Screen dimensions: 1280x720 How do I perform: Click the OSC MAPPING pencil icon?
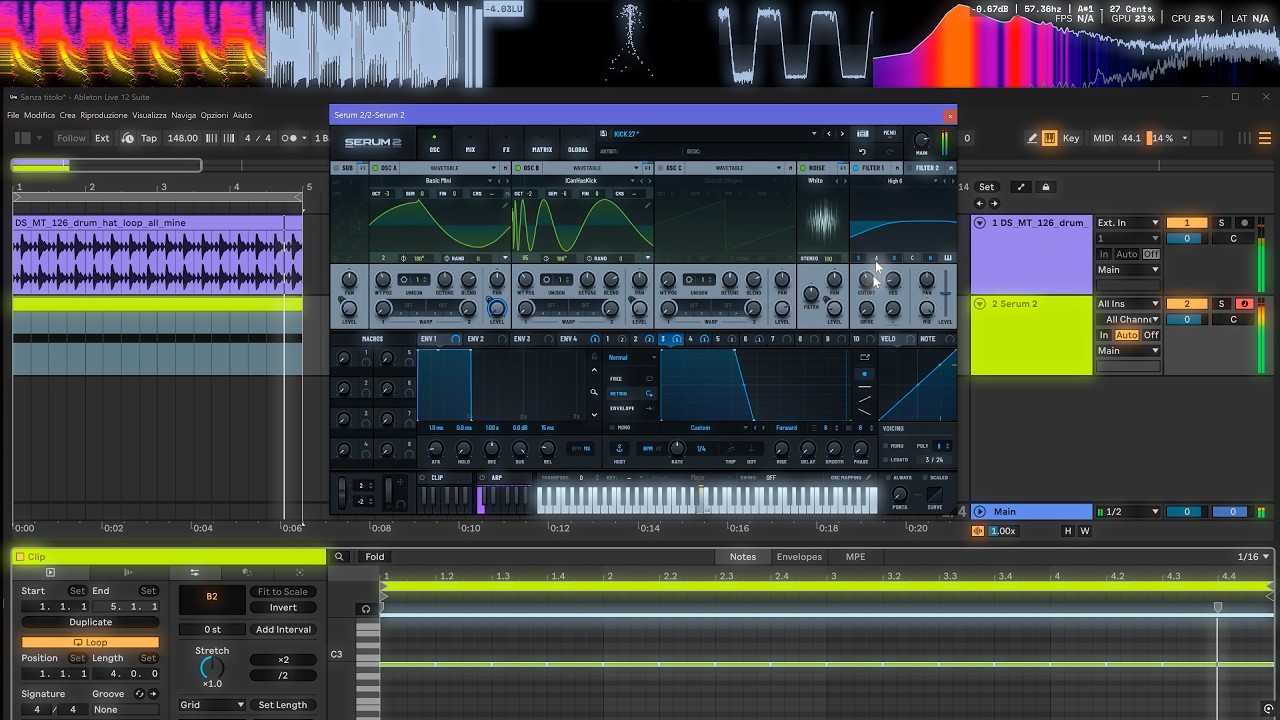pyautogui.click(x=869, y=478)
